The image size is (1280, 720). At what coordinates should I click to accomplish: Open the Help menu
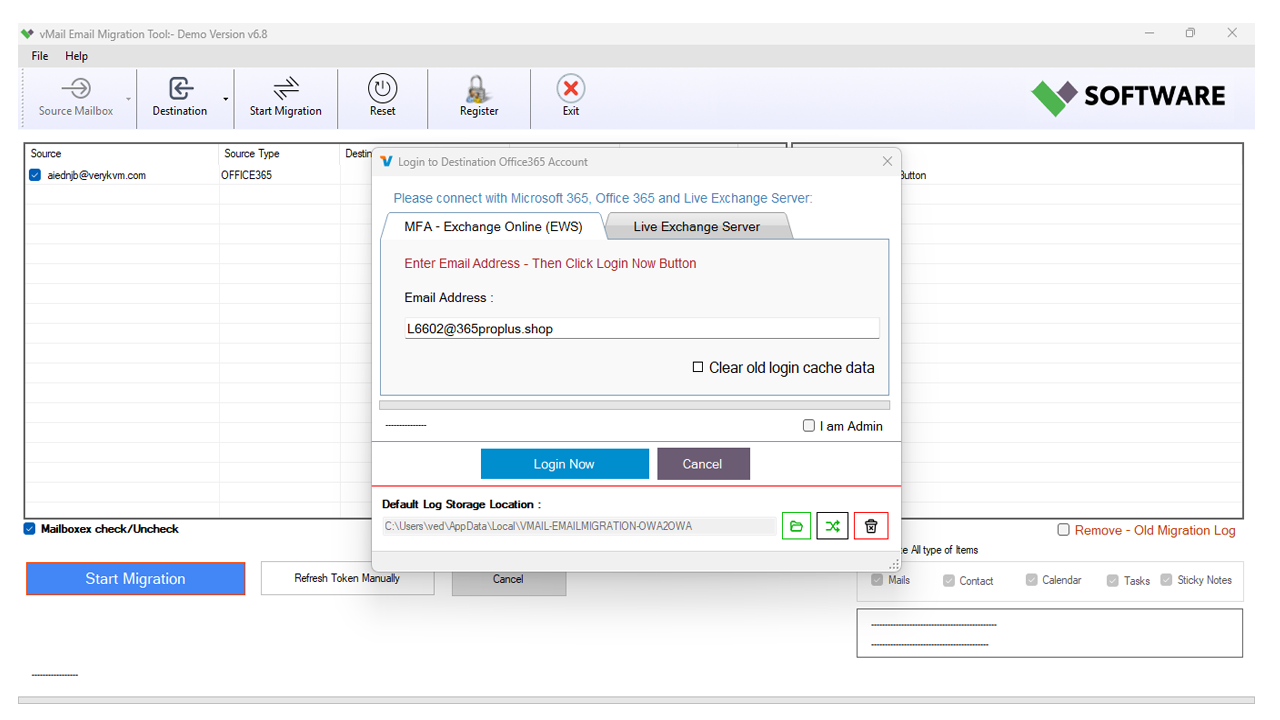pyautogui.click(x=77, y=56)
